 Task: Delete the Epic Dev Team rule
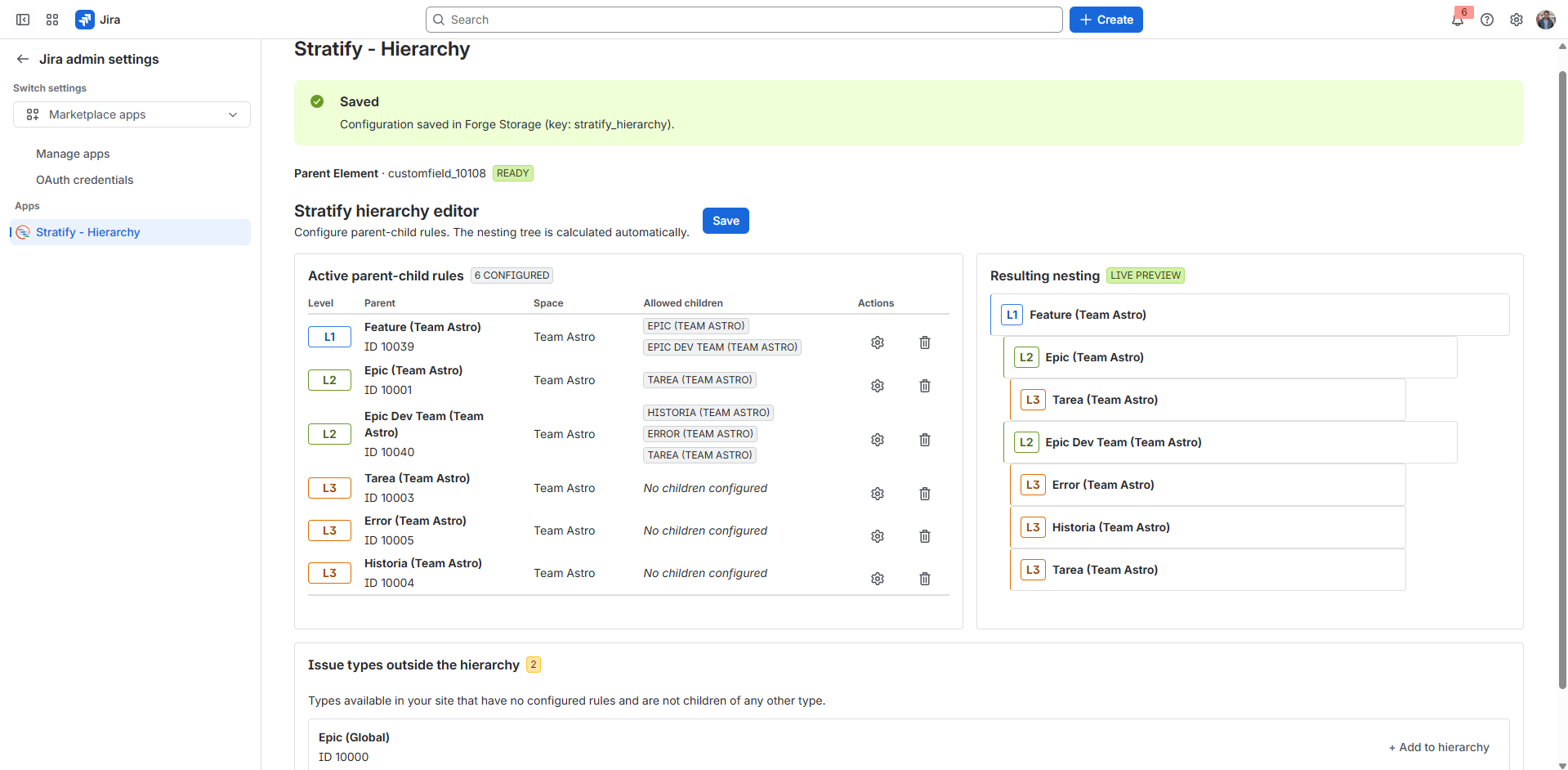point(925,440)
